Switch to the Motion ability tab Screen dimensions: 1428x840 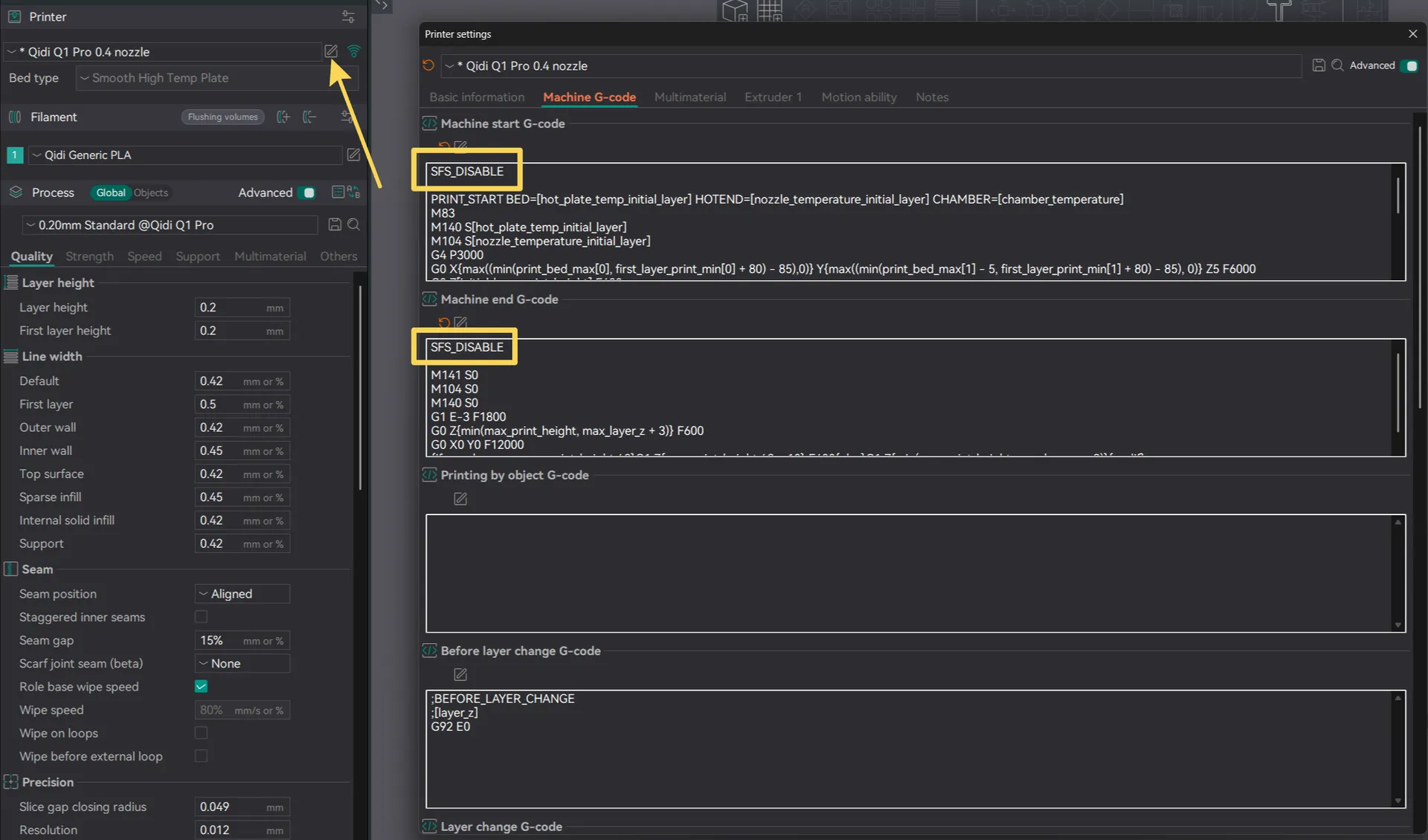coord(858,97)
